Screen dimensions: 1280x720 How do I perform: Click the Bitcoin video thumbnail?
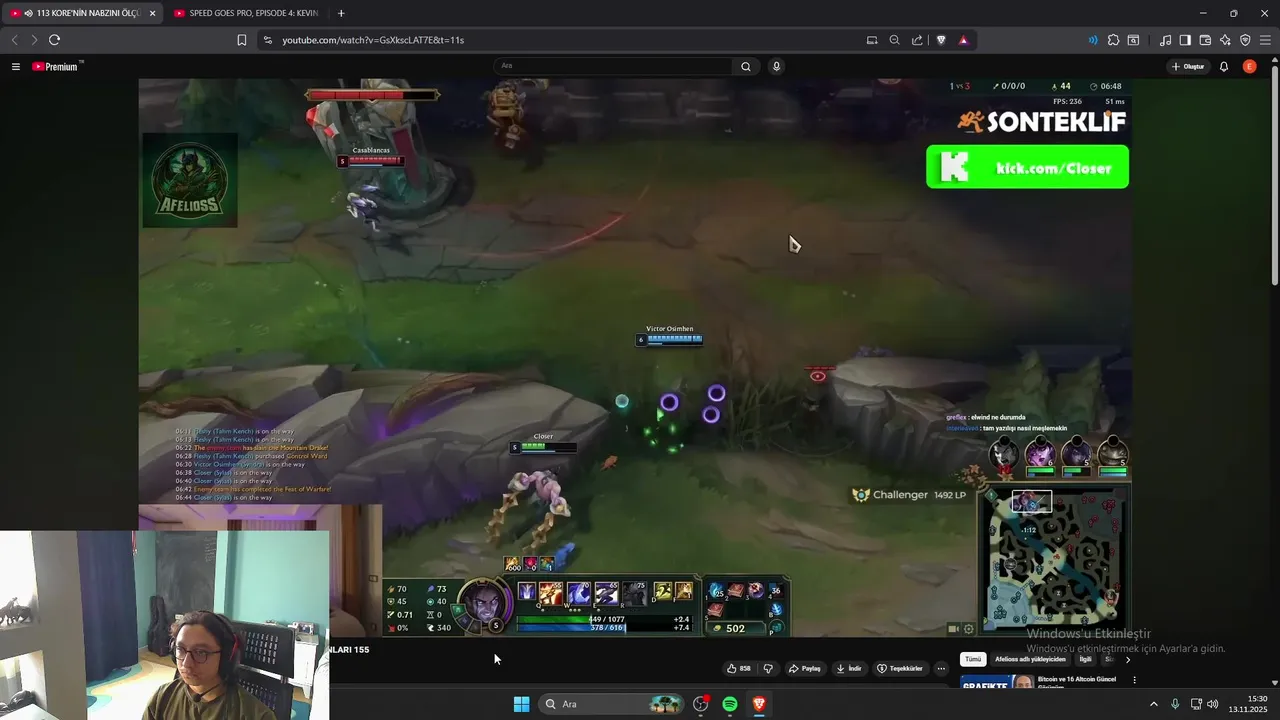[997, 682]
